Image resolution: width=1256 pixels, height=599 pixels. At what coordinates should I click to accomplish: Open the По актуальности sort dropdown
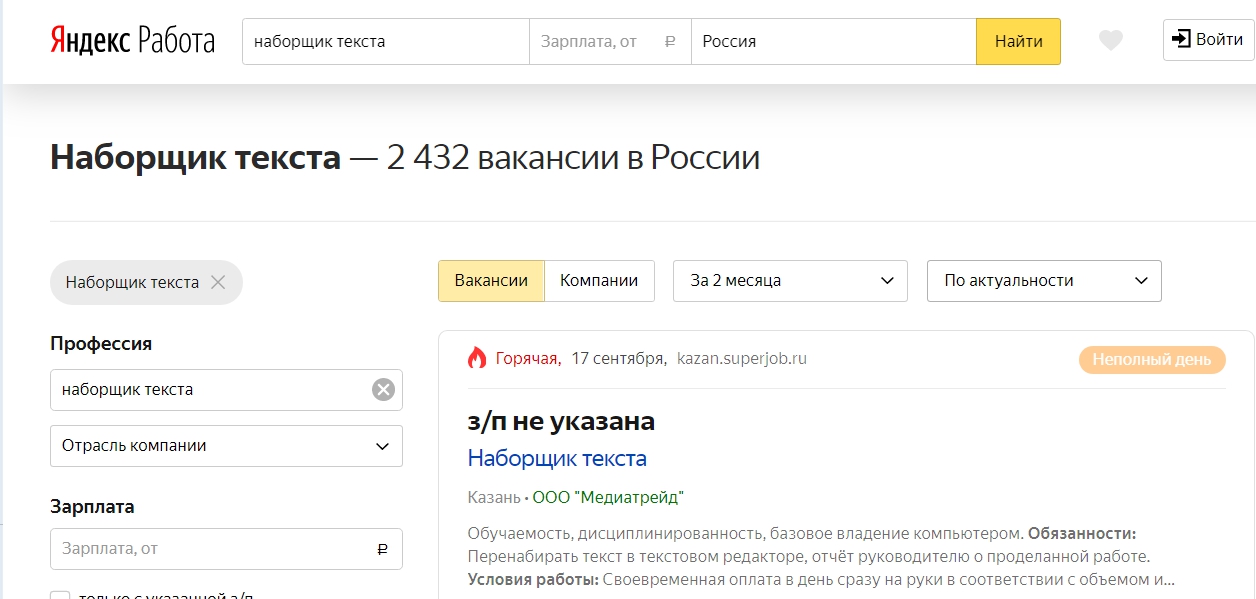coord(1045,281)
